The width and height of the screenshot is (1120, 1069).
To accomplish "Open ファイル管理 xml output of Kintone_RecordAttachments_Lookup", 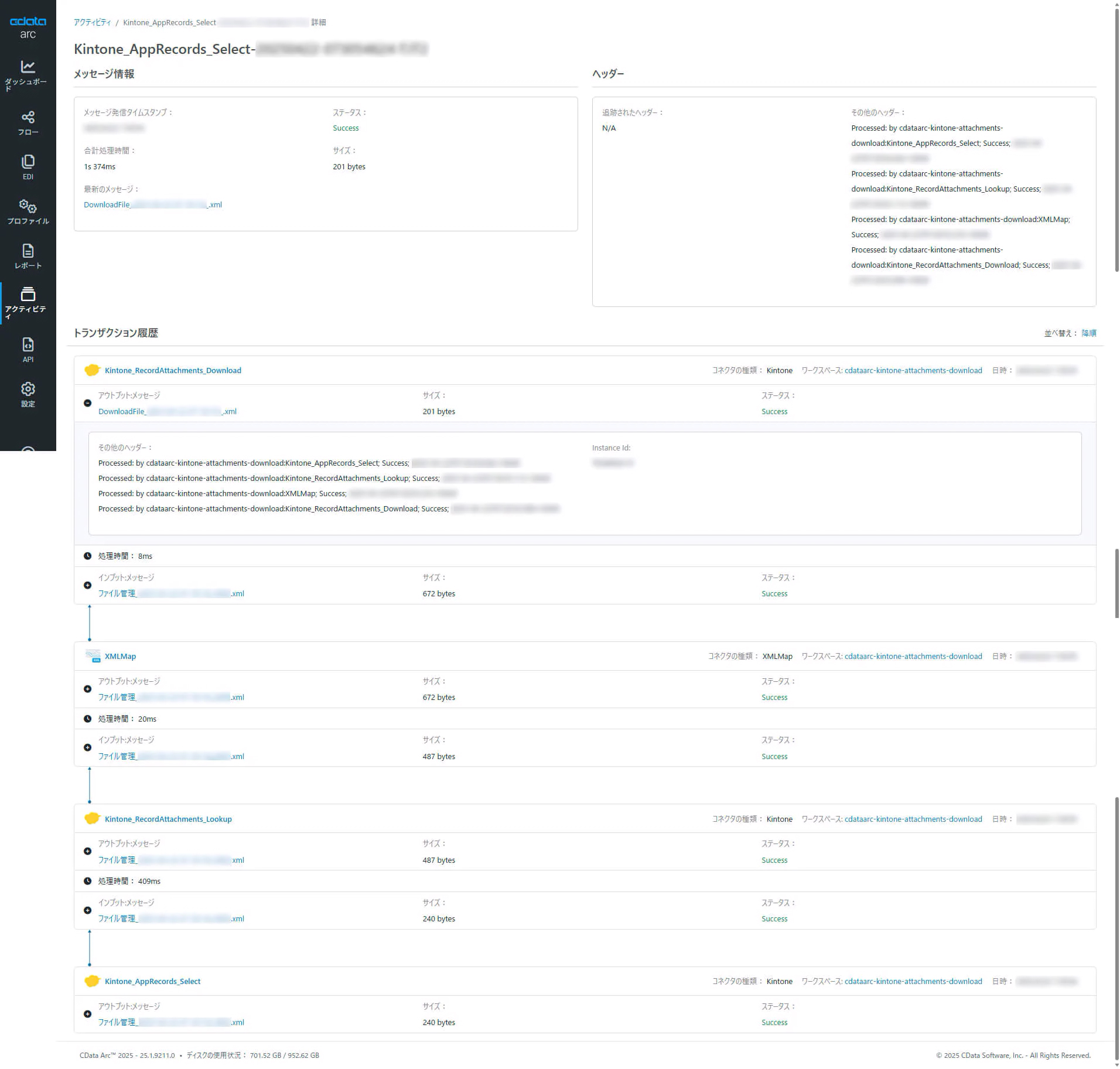I will click(x=171, y=860).
